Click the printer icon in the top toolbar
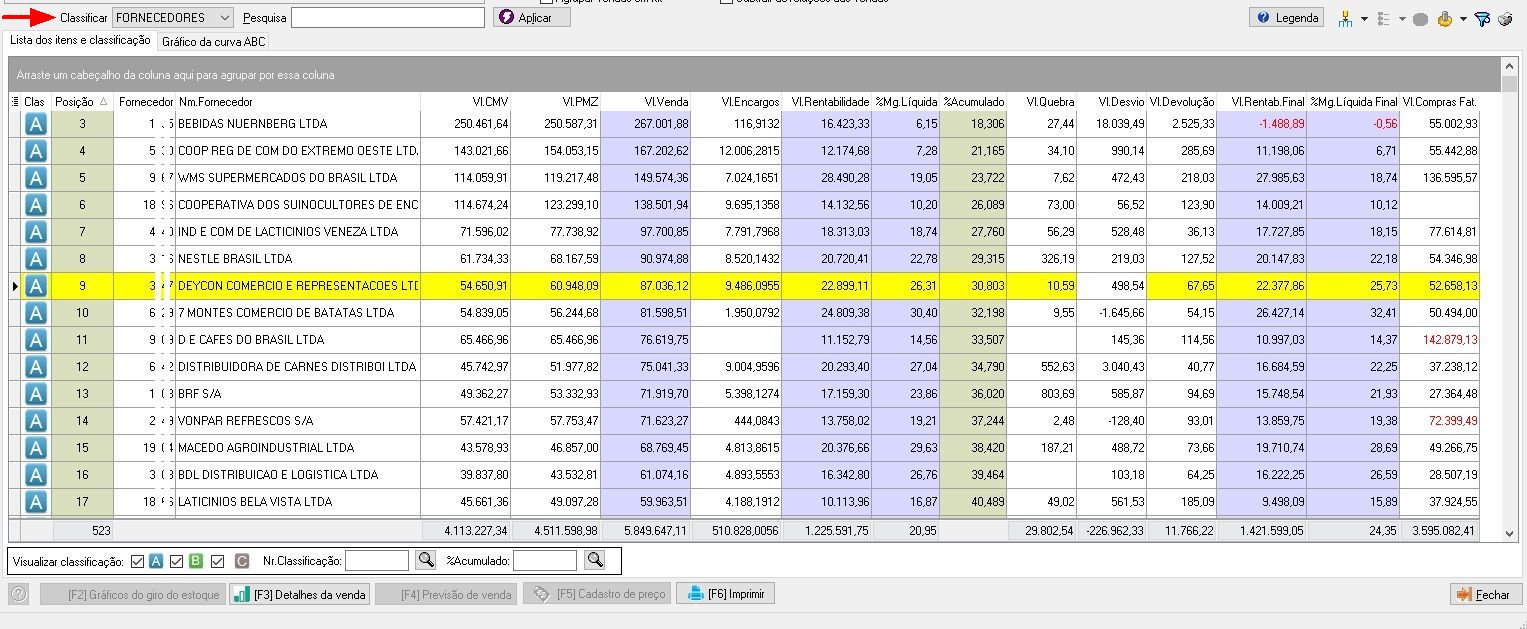The width and height of the screenshot is (1527, 629). [1505, 18]
